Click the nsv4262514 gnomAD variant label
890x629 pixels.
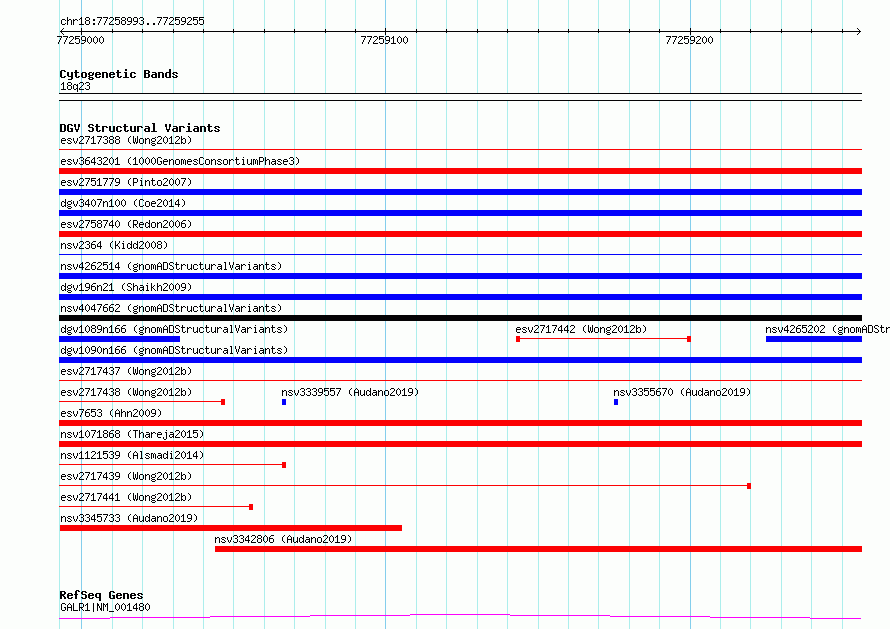[x=171, y=266]
